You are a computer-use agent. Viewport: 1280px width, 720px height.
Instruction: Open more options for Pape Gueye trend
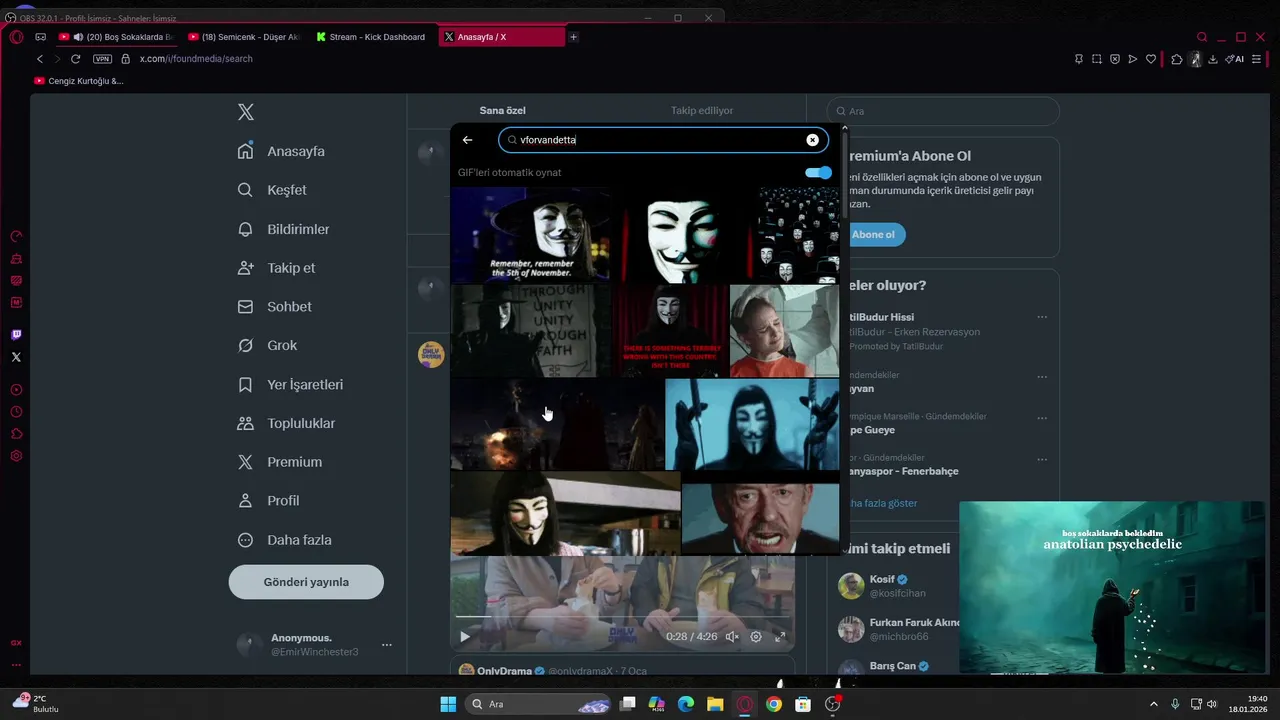point(1042,418)
